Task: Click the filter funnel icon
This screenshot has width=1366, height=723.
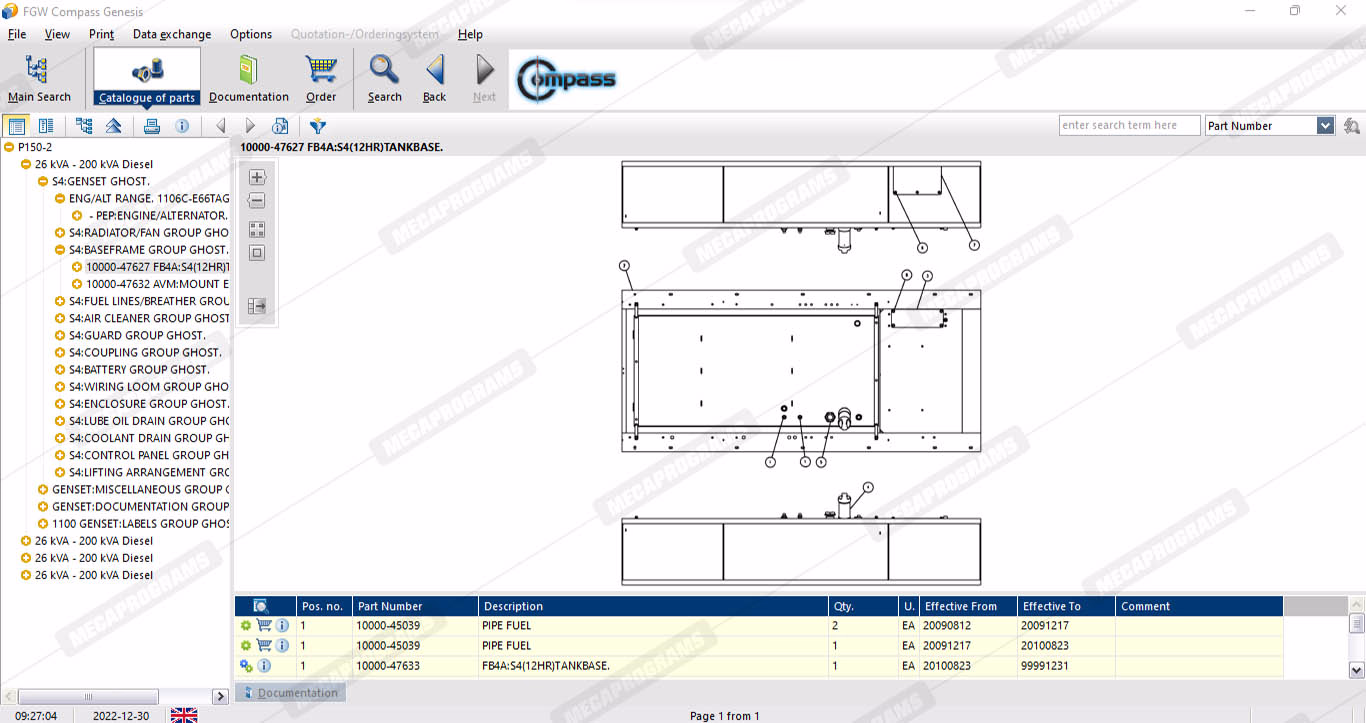Action: pyautogui.click(x=318, y=126)
